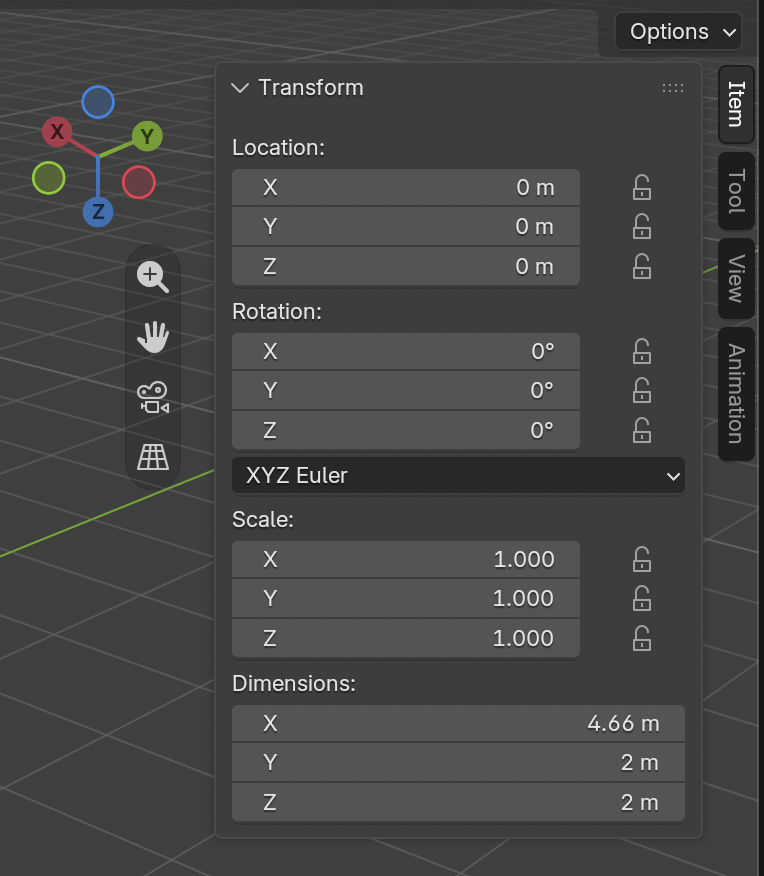Switch to the Tool tab
This screenshot has width=764, height=876.
pos(736,191)
